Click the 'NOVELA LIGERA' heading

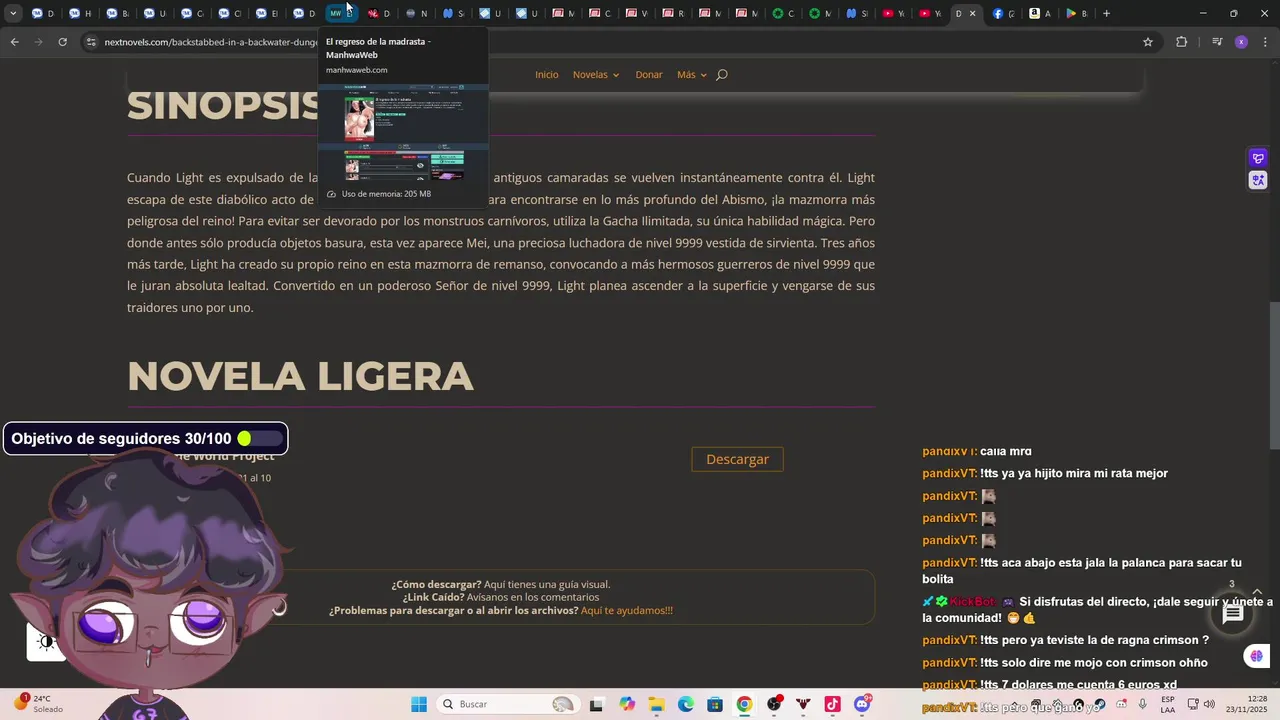[300, 376]
